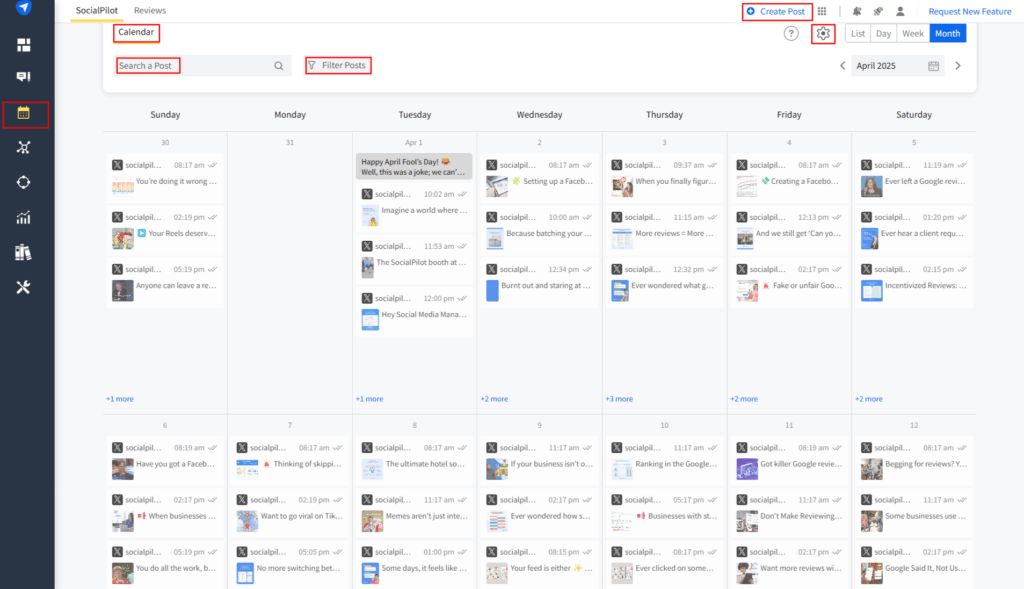Click the notifications bell icon

pos(855,11)
